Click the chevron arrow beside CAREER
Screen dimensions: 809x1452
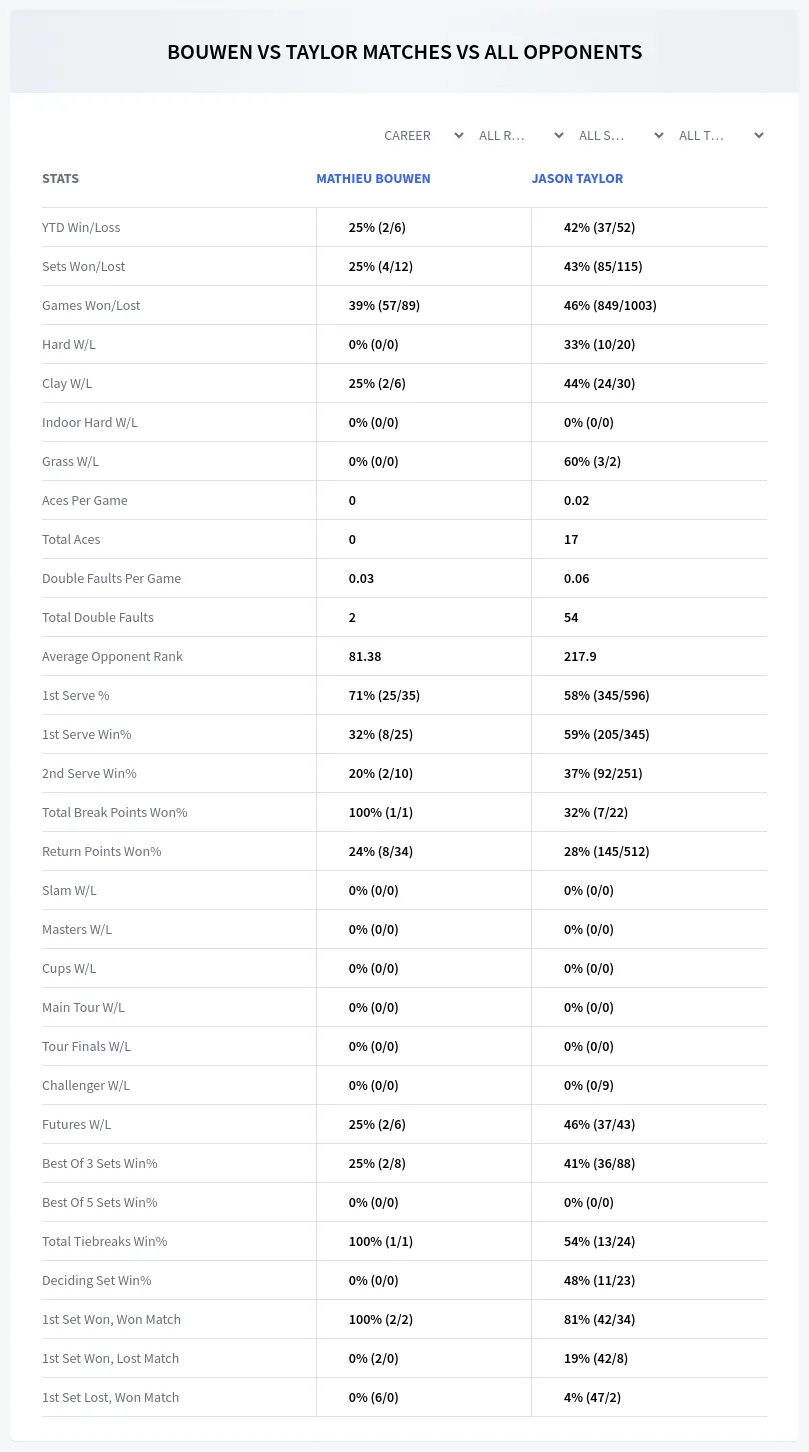(459, 135)
